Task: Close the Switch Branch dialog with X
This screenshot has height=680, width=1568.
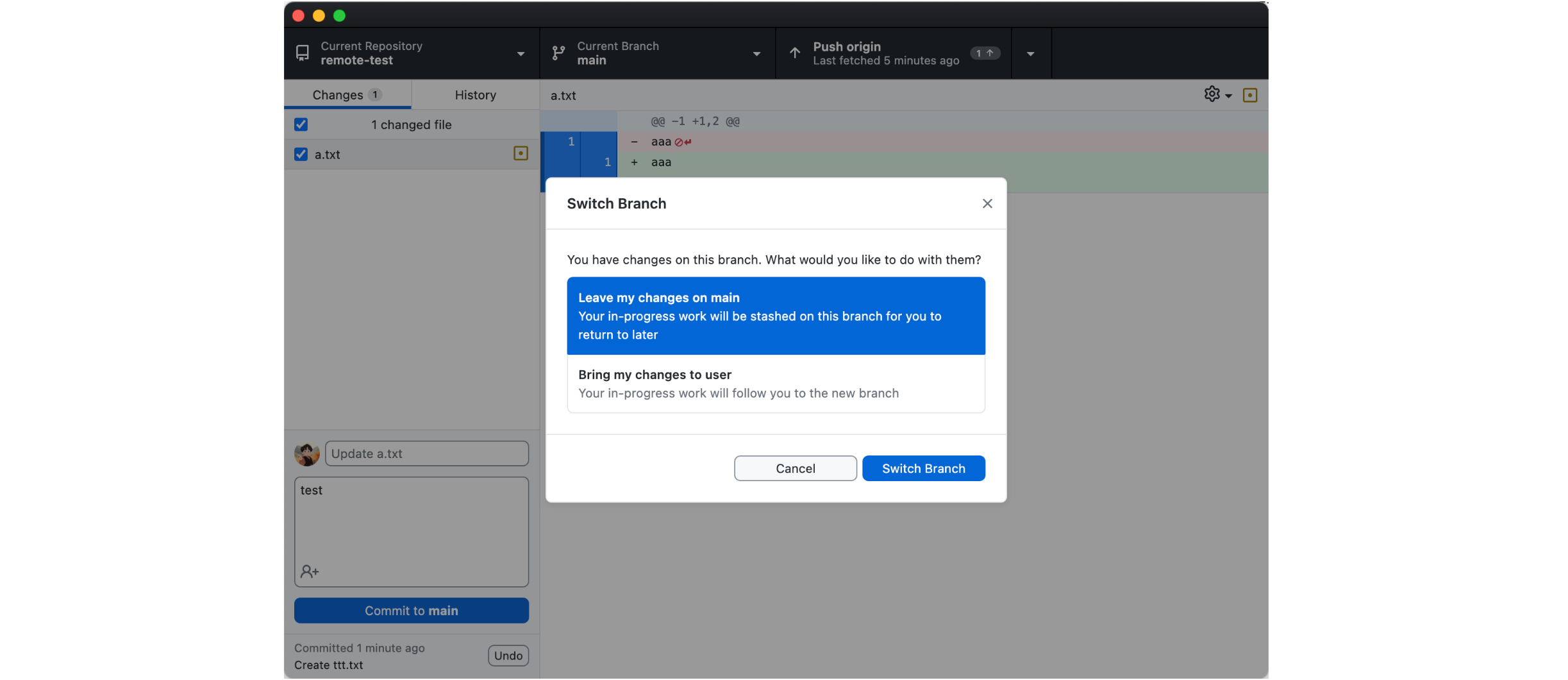Action: pos(987,203)
